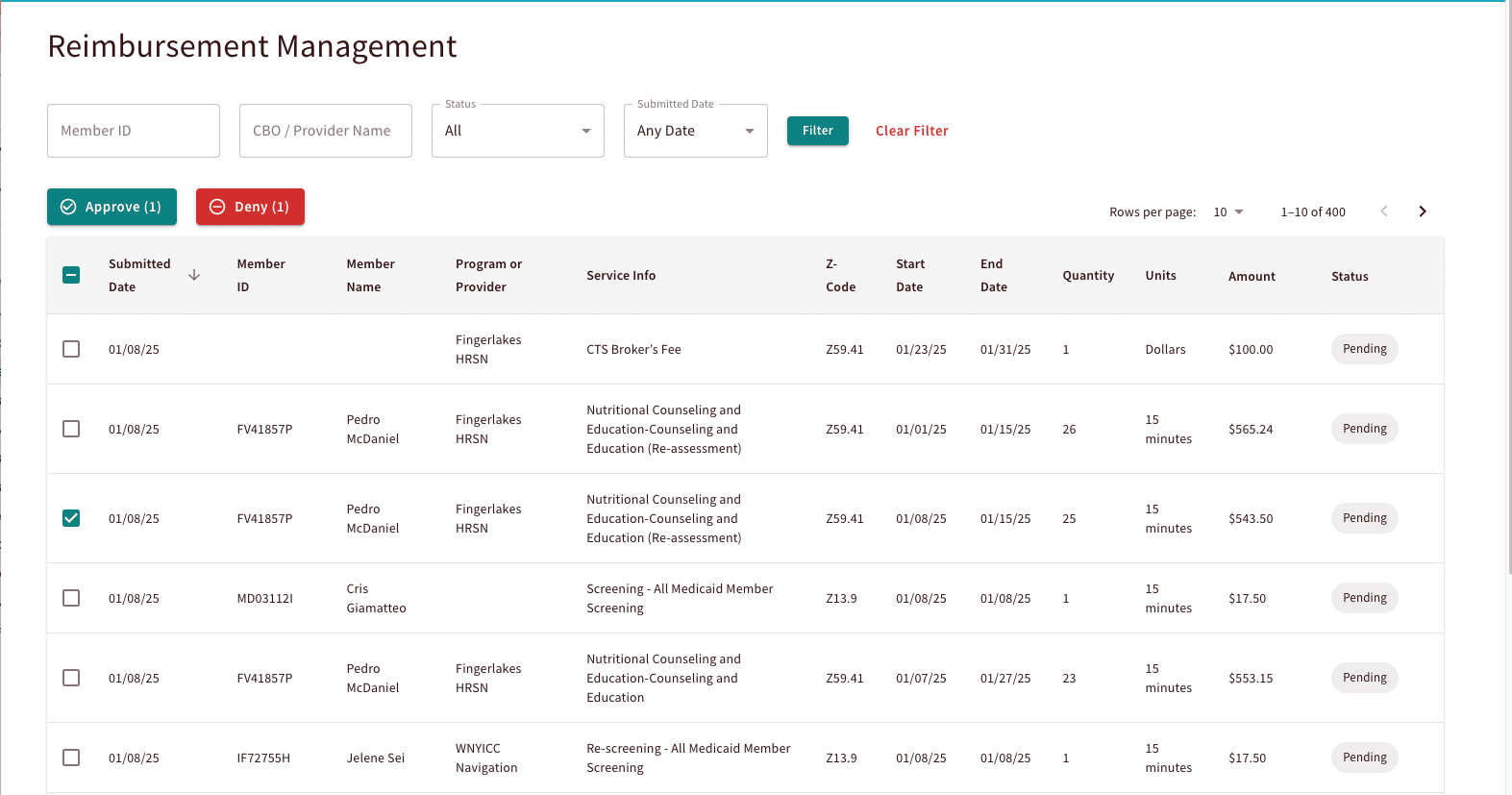Click the Status column header
This screenshot has width=1512, height=795.
[1350, 276]
